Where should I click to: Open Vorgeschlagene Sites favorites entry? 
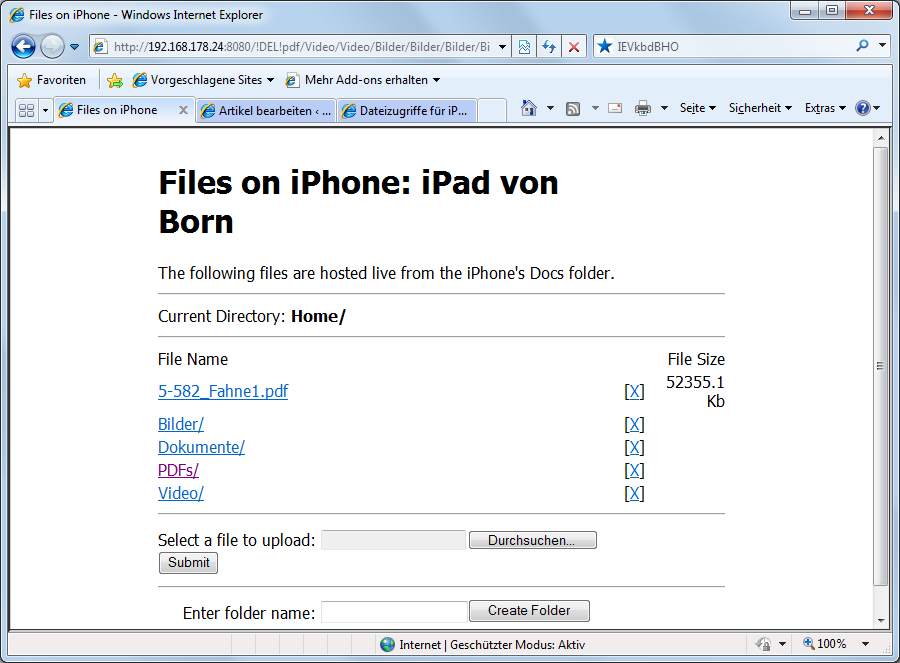tap(203, 80)
